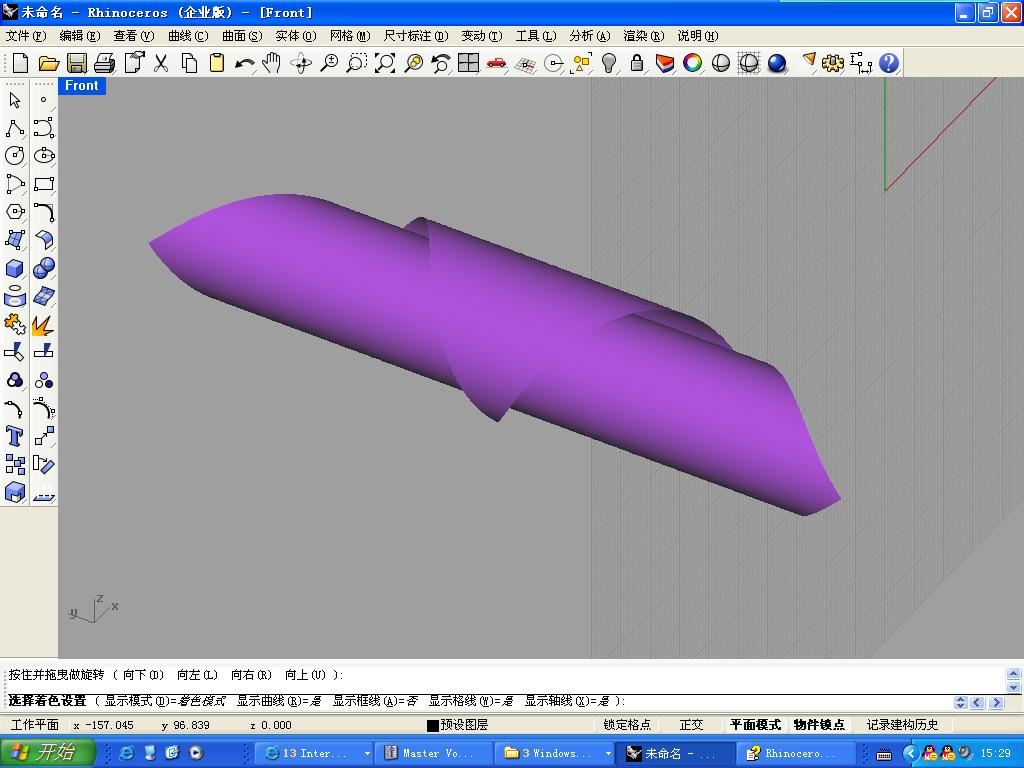This screenshot has height=768, width=1024.
Task: Click the 向左(L) command option
Action: [x=197, y=675]
